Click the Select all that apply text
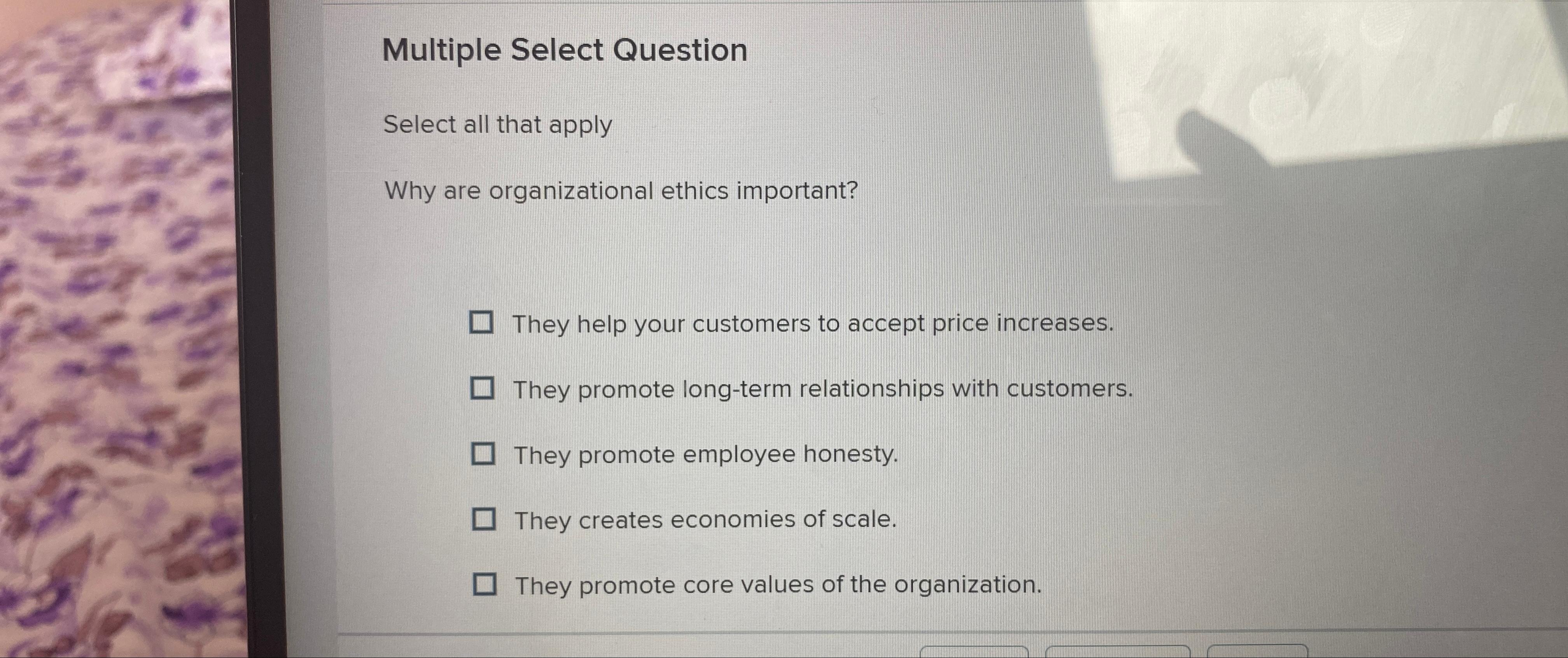 click(498, 125)
